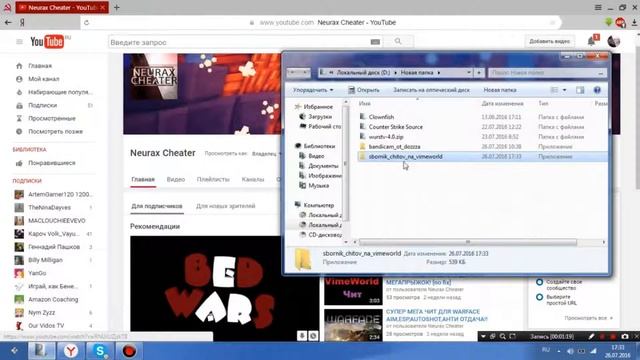Open the browser menu icon
The width and height of the screenshot is (640, 360).
(x=598, y=7)
